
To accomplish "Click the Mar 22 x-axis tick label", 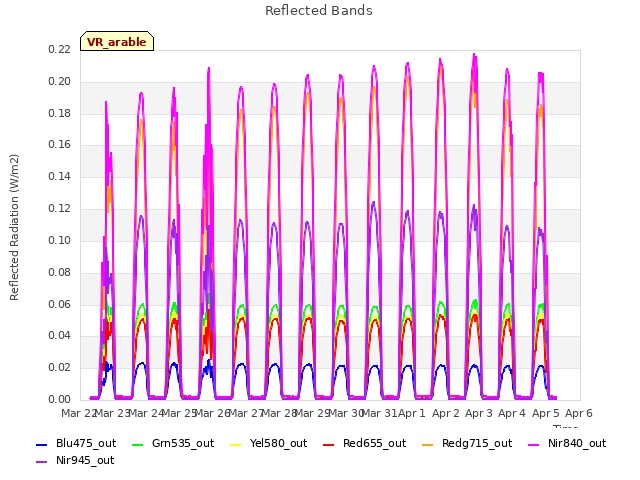I will tap(78, 413).
